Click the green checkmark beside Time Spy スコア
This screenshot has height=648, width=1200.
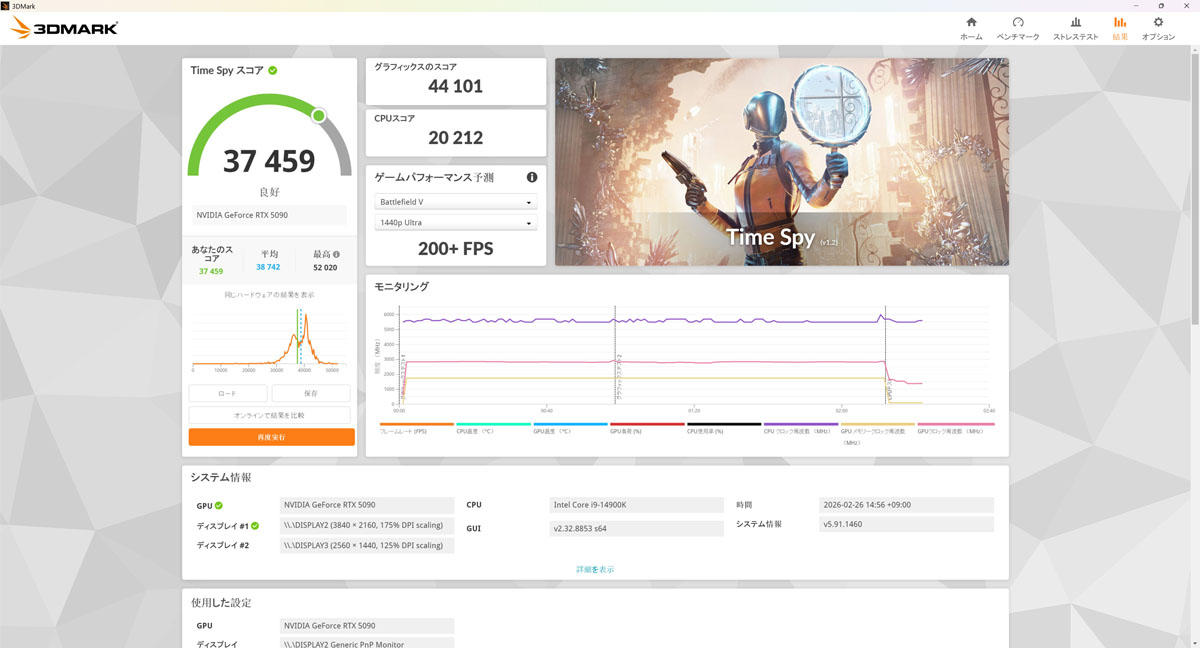[273, 70]
